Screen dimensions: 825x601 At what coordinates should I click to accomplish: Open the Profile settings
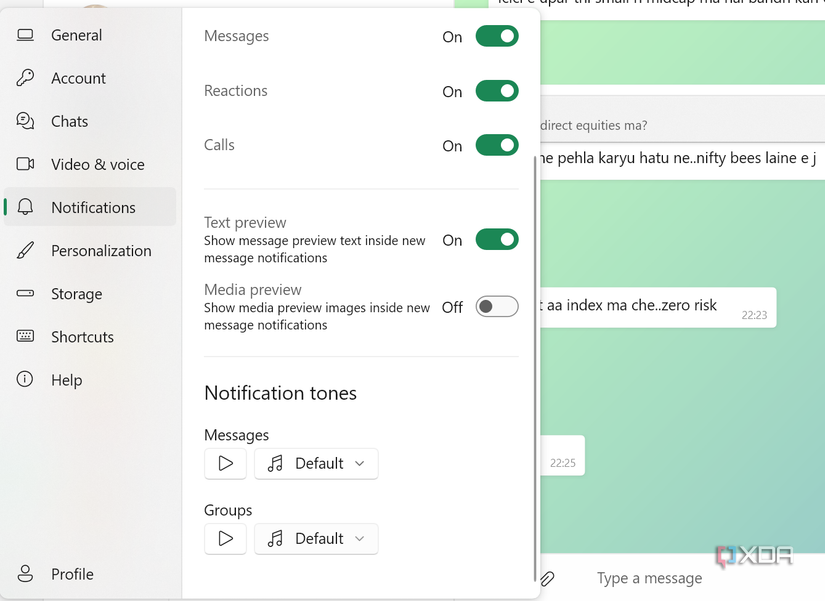click(90, 574)
